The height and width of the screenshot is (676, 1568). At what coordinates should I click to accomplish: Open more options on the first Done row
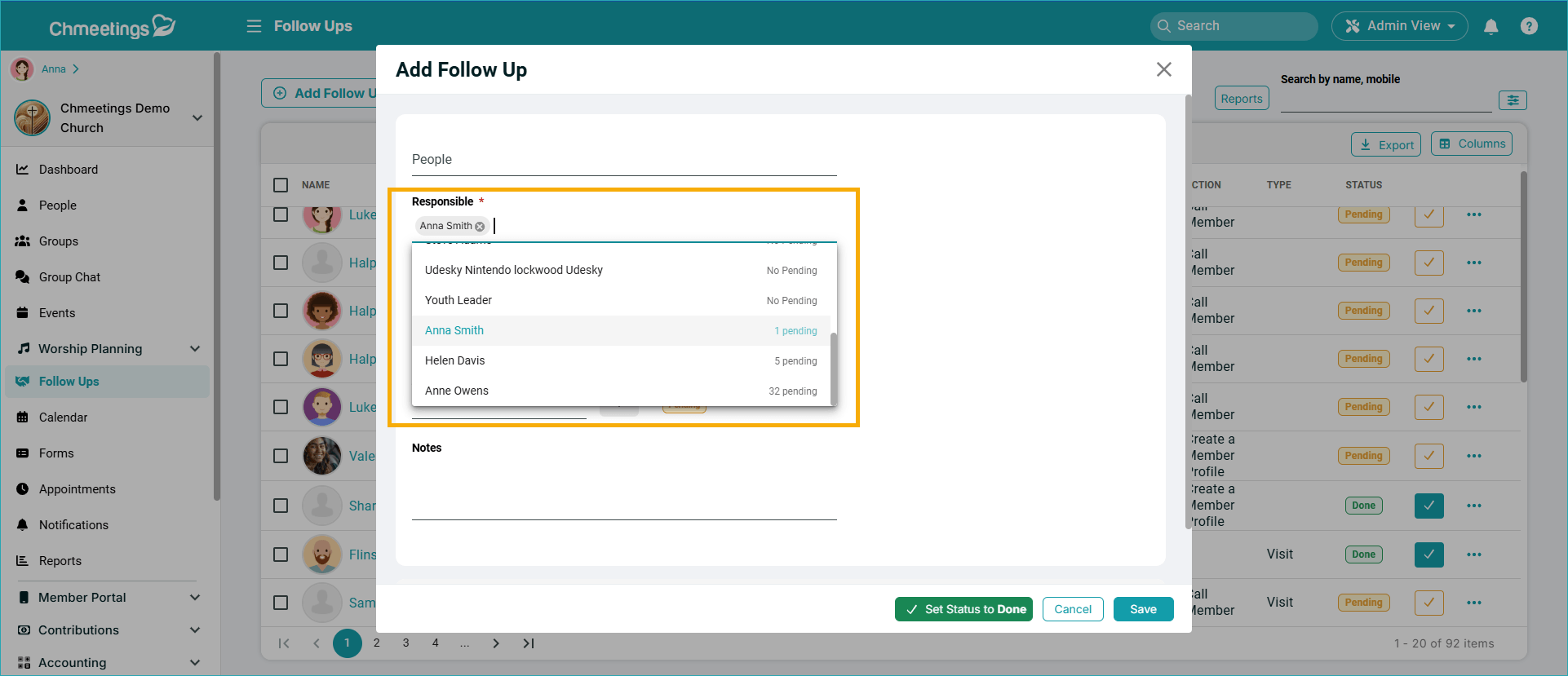(x=1474, y=506)
